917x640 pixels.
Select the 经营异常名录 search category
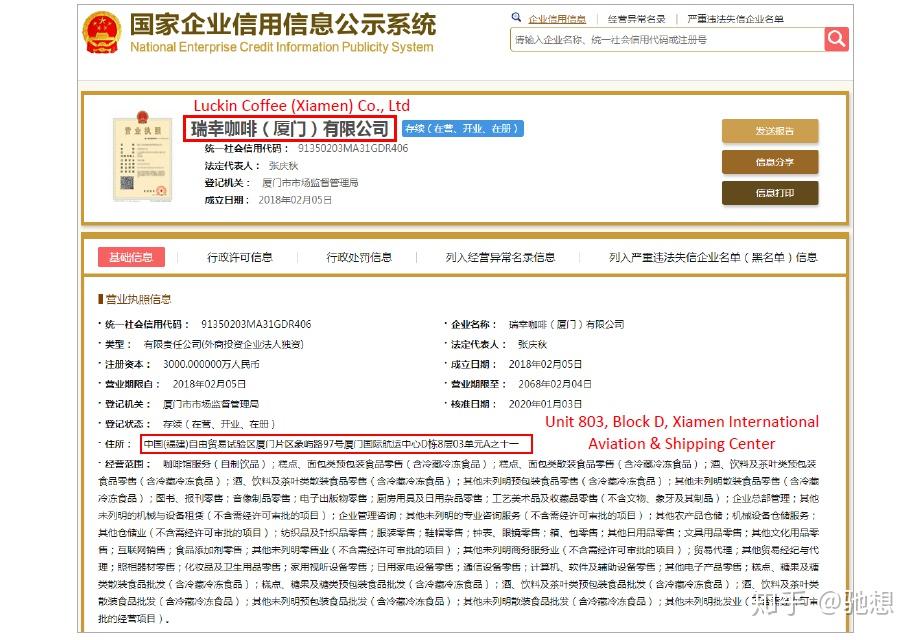(636, 19)
